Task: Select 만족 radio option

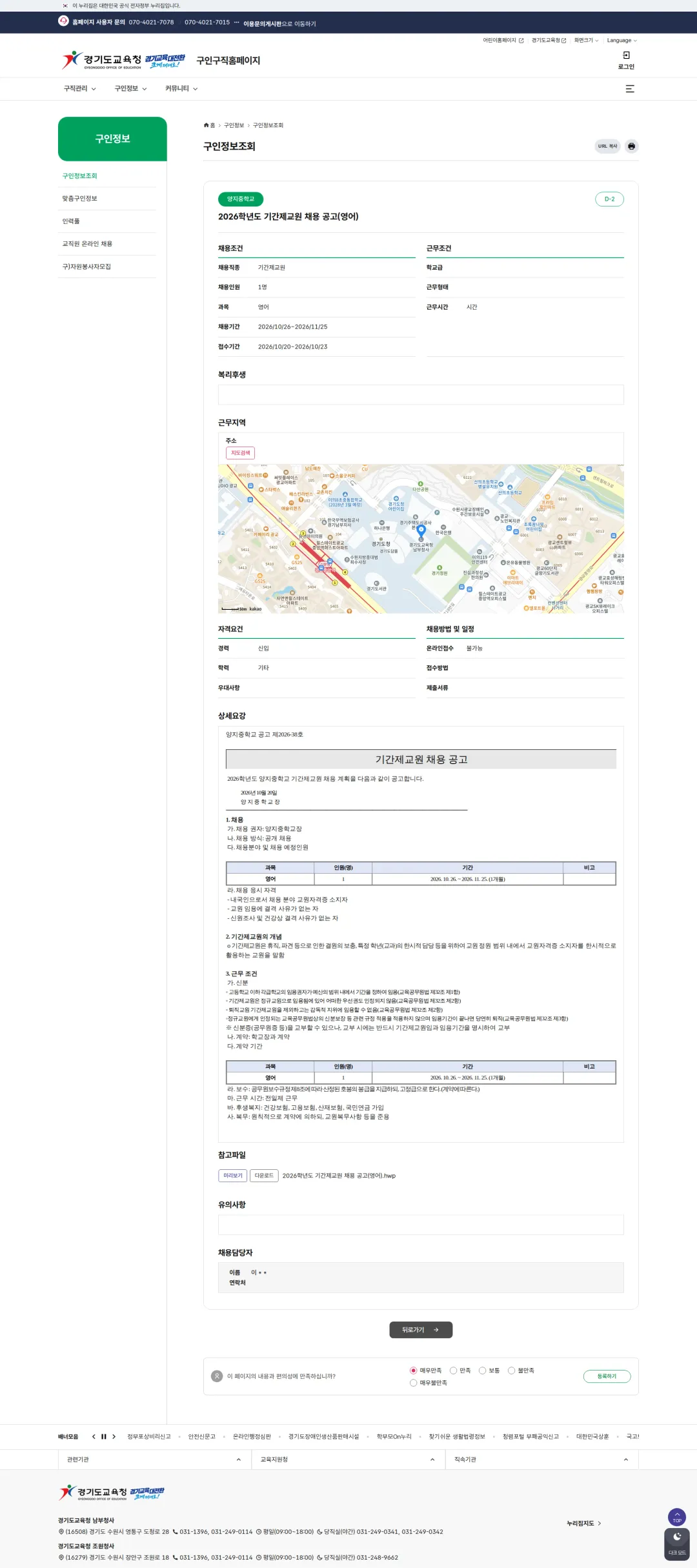Action: pyautogui.click(x=454, y=1371)
